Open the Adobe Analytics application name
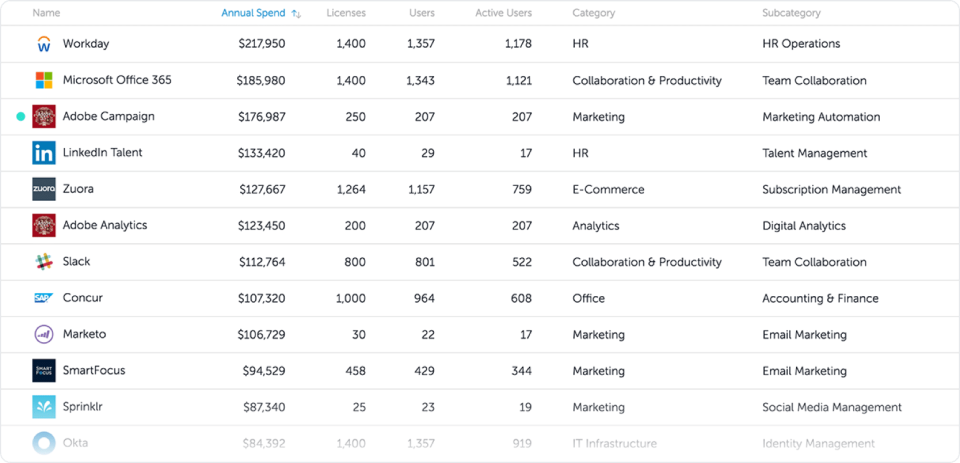The image size is (960, 463). pos(105,225)
